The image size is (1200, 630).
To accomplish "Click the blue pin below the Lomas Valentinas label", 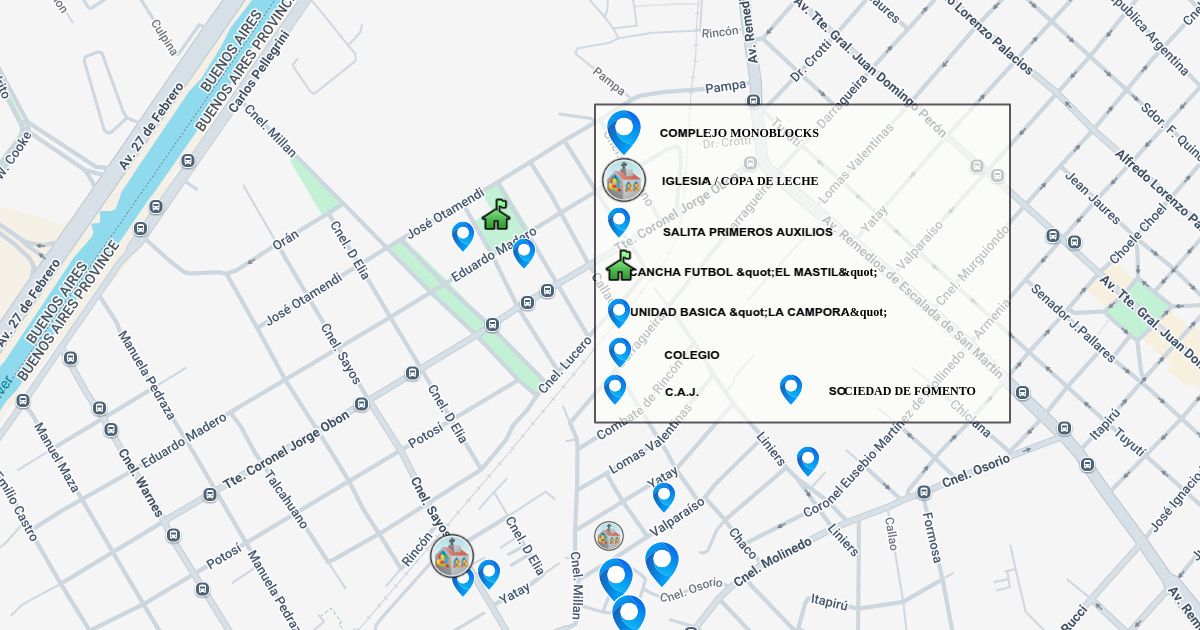I will click(664, 495).
